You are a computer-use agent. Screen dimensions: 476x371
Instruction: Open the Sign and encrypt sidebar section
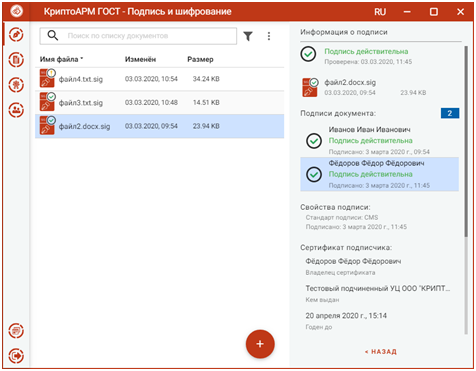[x=16, y=35]
